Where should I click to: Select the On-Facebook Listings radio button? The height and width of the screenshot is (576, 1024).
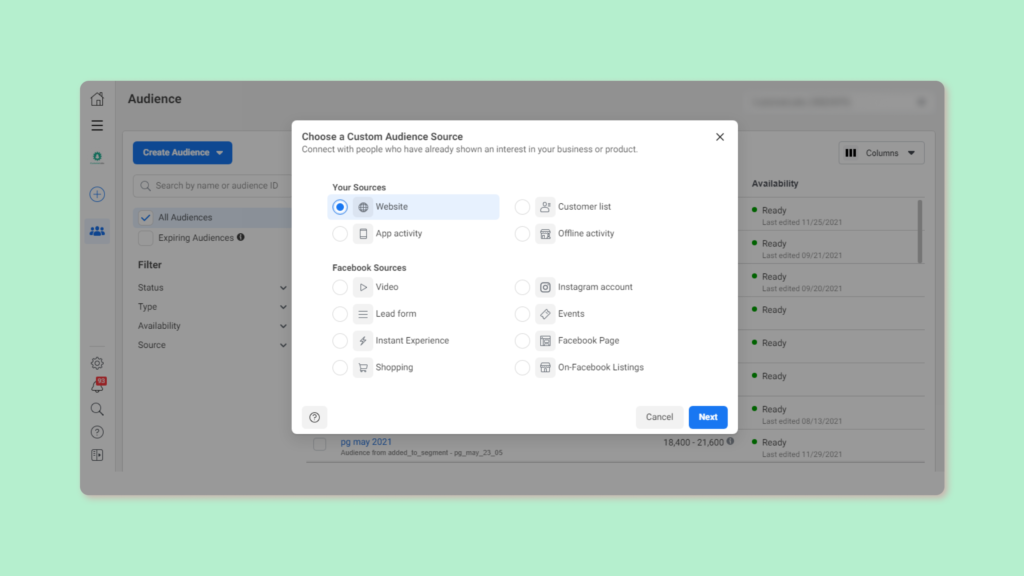(x=522, y=368)
